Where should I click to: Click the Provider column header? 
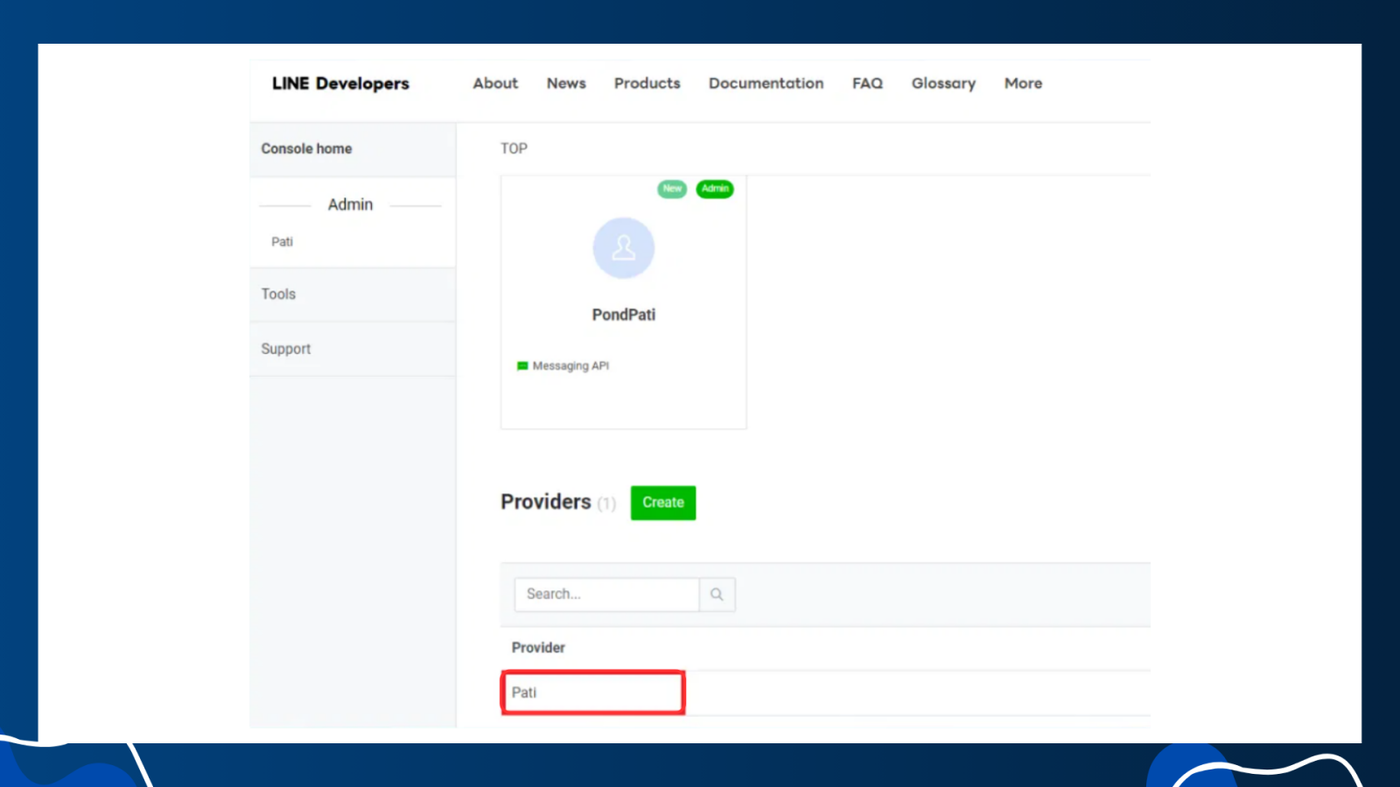538,648
